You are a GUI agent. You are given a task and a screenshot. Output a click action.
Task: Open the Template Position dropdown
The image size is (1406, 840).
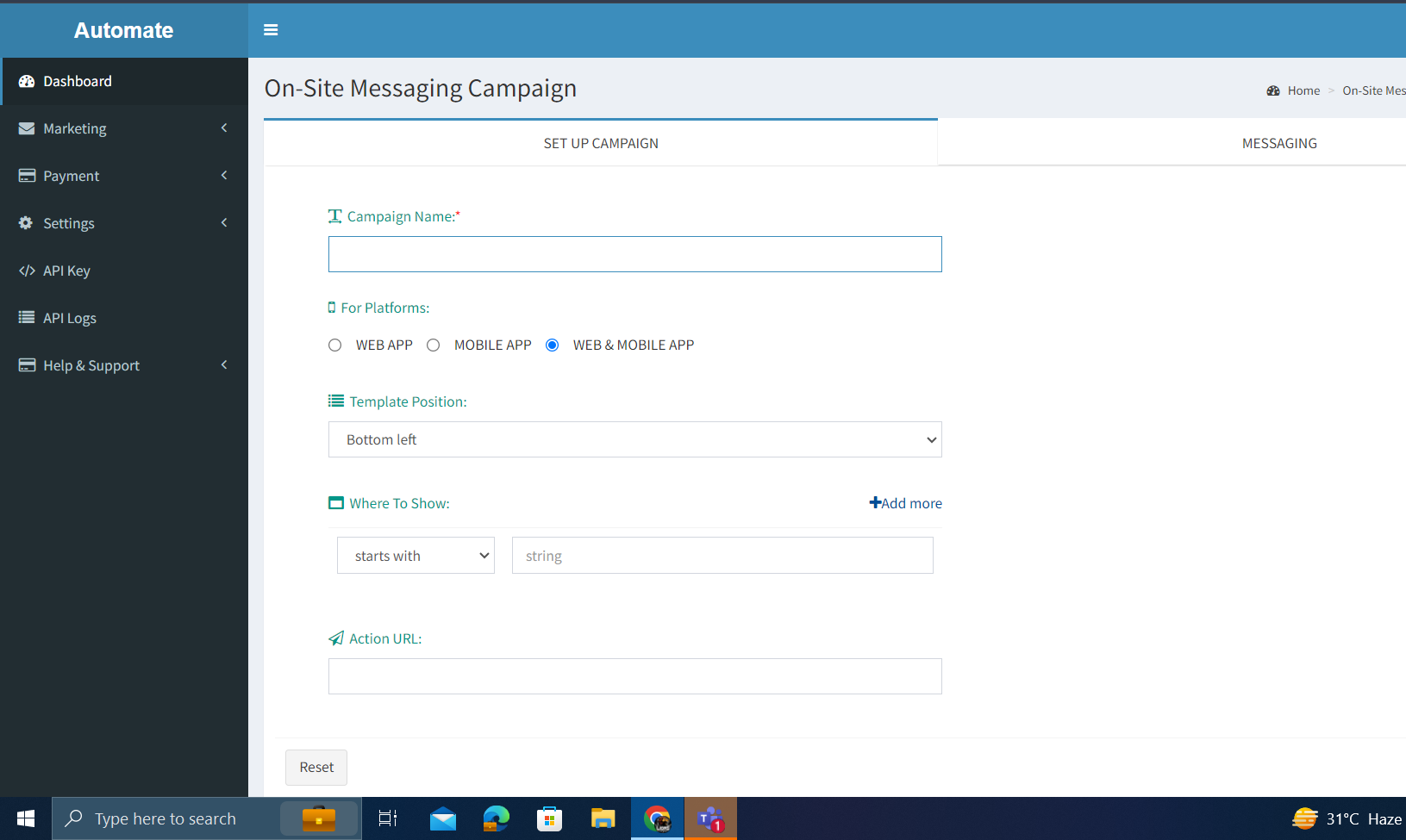click(634, 439)
